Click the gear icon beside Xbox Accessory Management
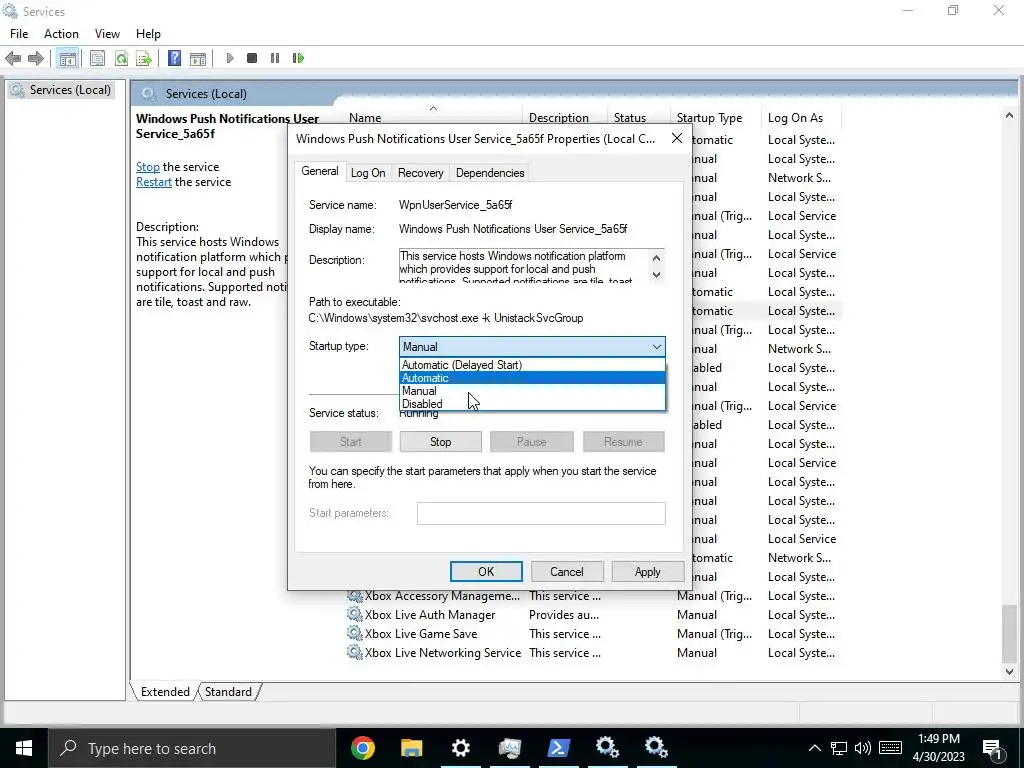 pyautogui.click(x=355, y=596)
